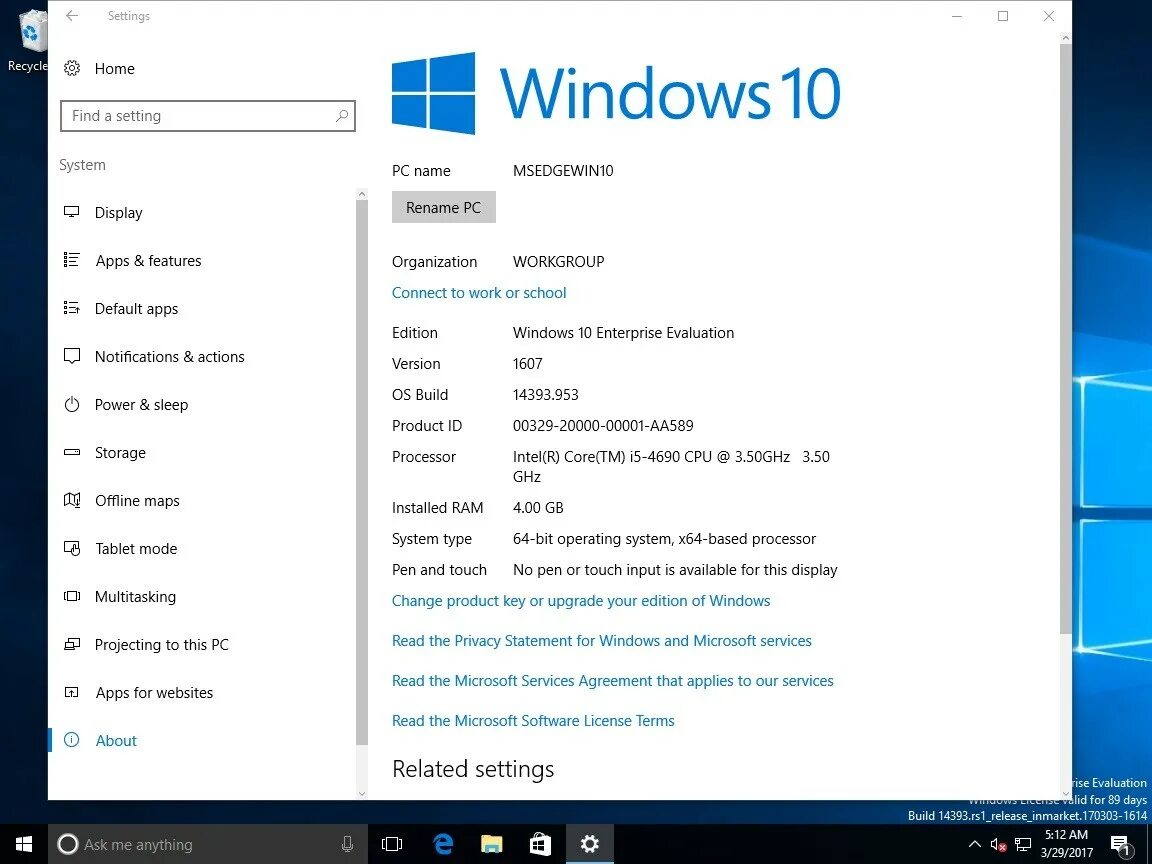Screen dimensions: 1152x864
Task: Click the Default apps icon
Action: [x=71, y=309]
